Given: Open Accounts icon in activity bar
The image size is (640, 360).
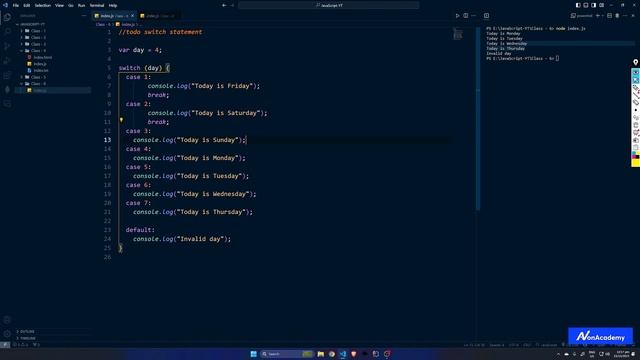Looking at the screenshot, I should coord(7,320).
